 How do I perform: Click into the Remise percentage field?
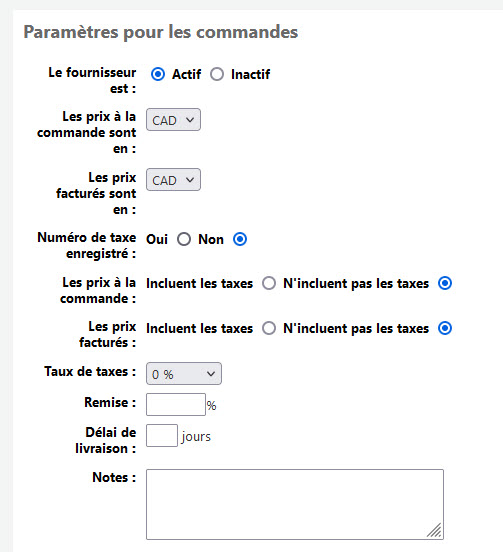tap(176, 404)
